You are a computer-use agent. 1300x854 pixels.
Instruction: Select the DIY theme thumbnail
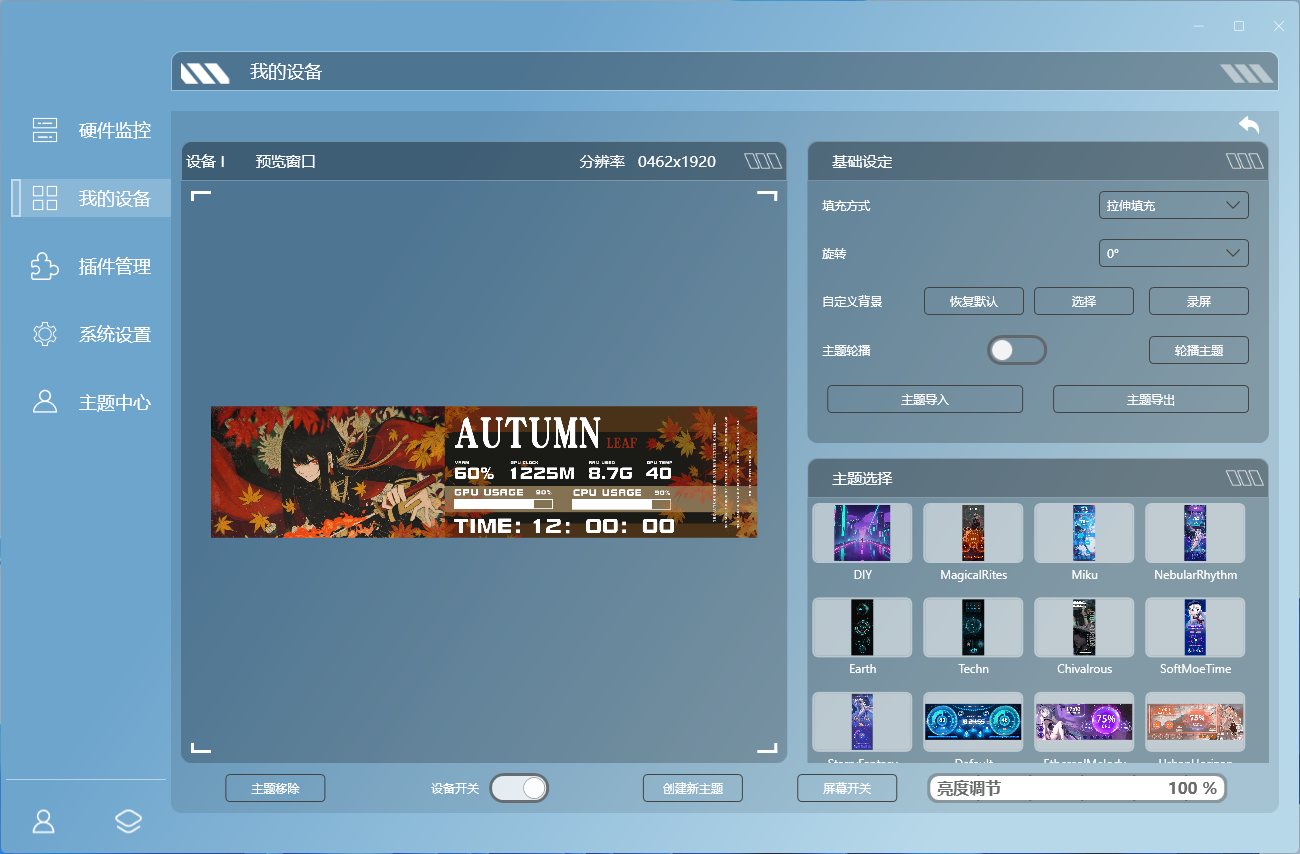(862, 533)
